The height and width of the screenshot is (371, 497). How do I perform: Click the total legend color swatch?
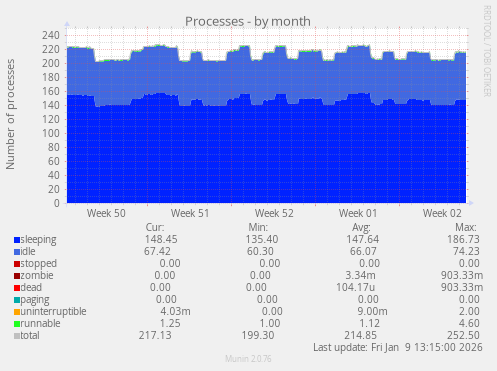pos(17,336)
